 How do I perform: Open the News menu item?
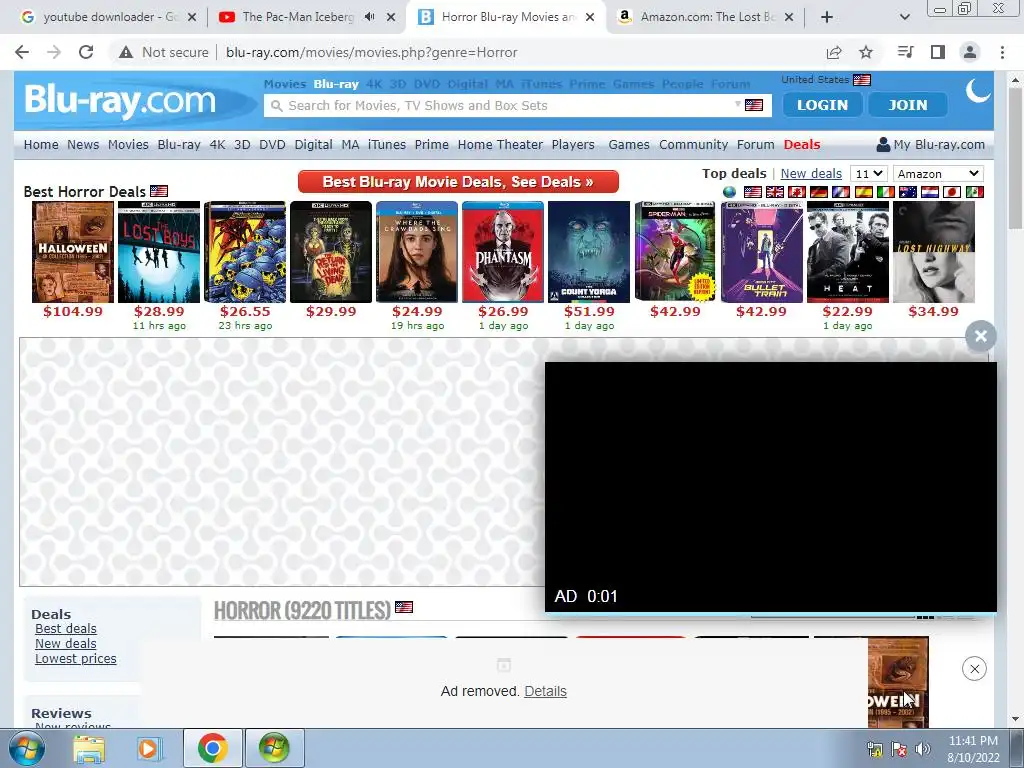[83, 144]
